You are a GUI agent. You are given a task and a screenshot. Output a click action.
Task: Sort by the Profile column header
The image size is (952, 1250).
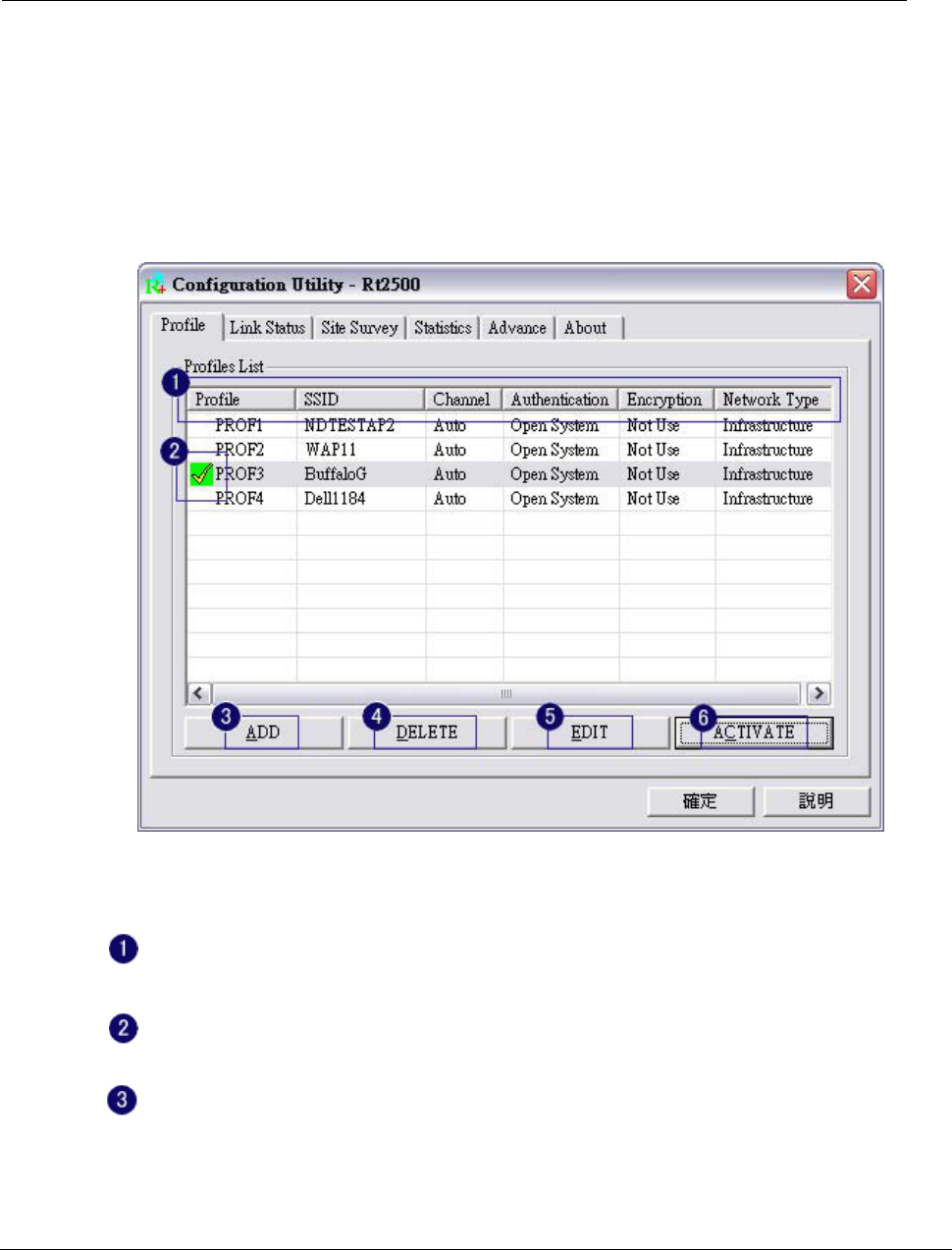click(241, 400)
